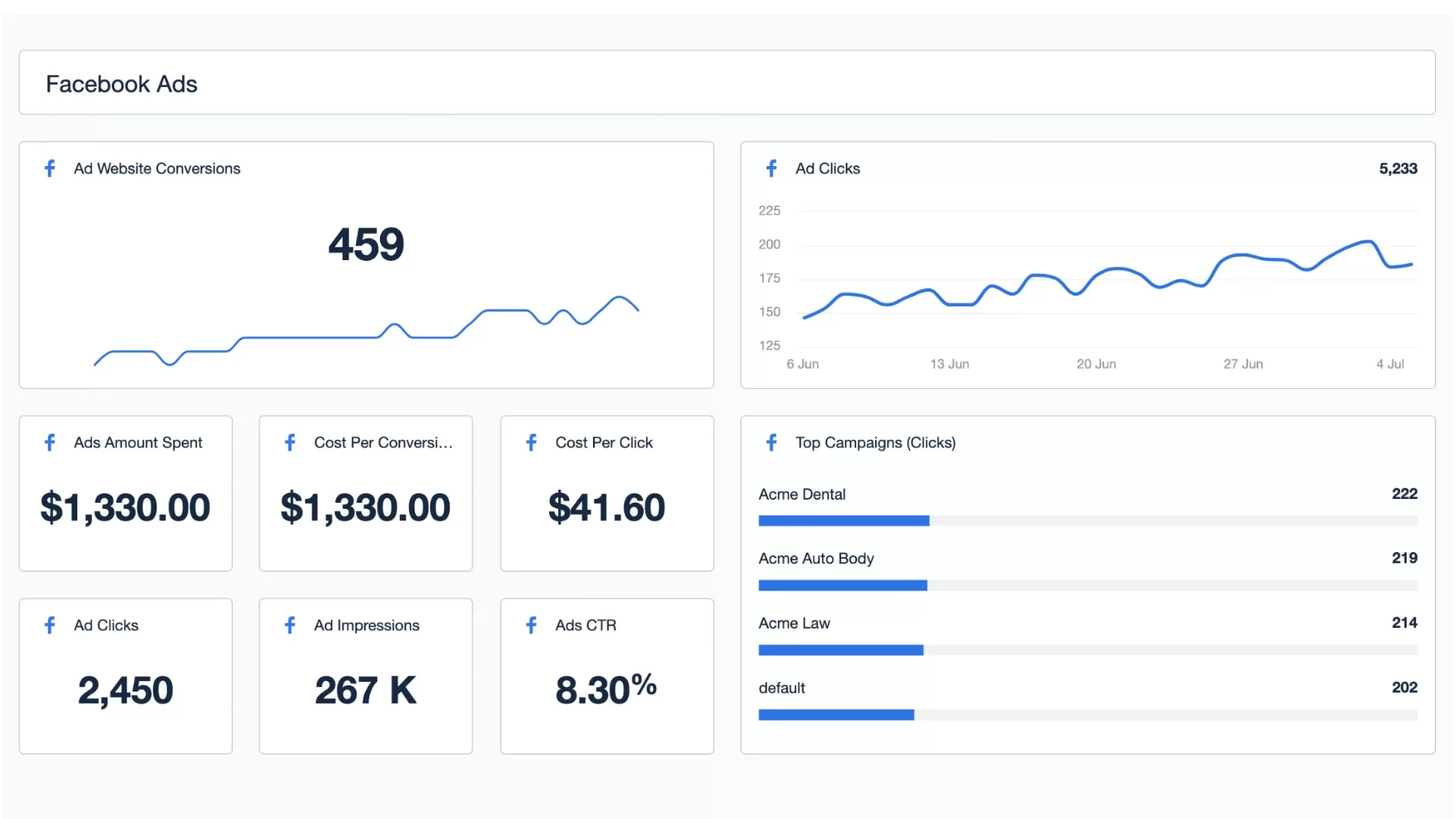The height and width of the screenshot is (819, 1456).
Task: Select the Facebook Ads section header
Action: 121,83
